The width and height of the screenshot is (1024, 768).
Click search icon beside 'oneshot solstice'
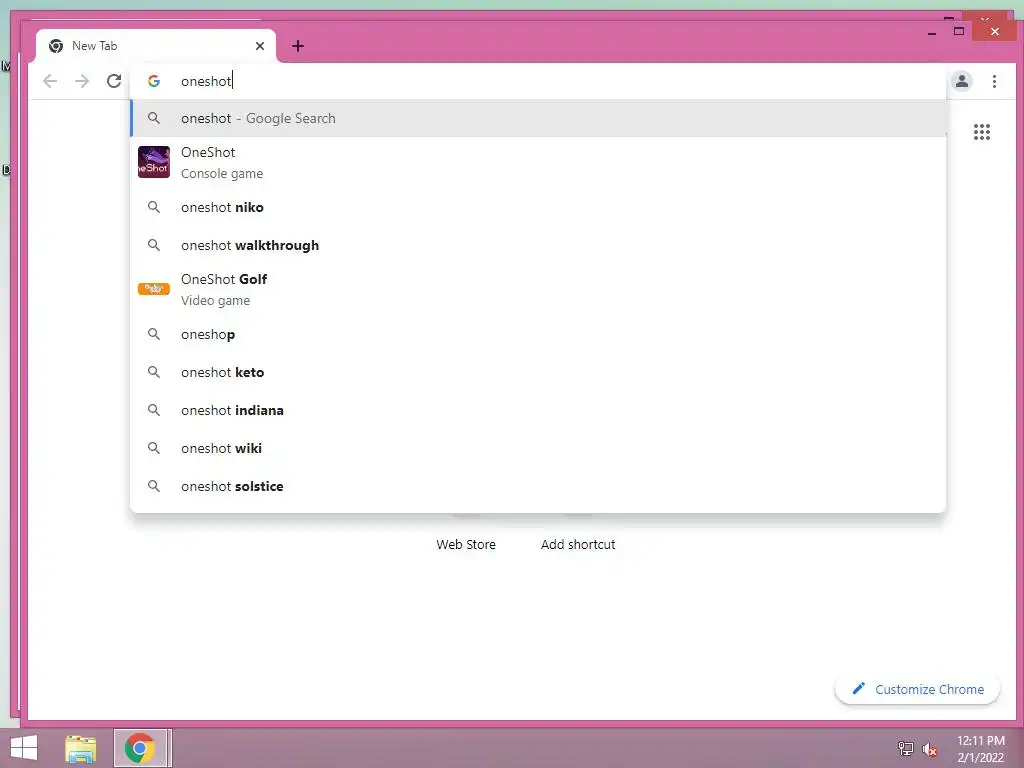[154, 486]
